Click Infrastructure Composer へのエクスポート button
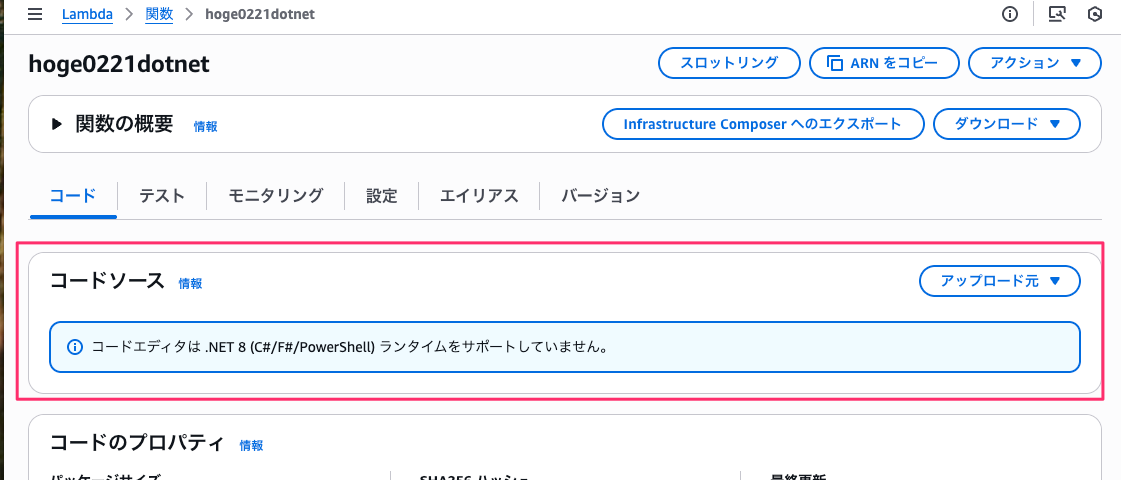Image resolution: width=1121 pixels, height=480 pixels. pos(764,124)
